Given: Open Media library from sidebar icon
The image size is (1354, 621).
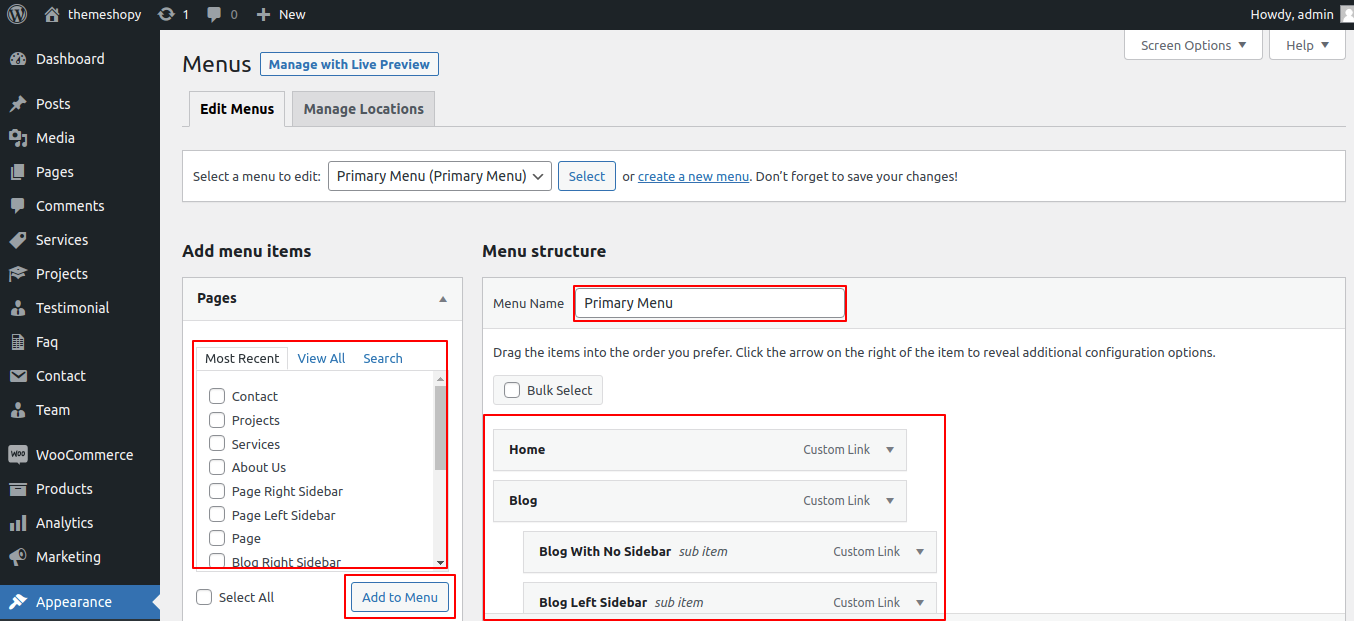Looking at the screenshot, I should coord(17,138).
